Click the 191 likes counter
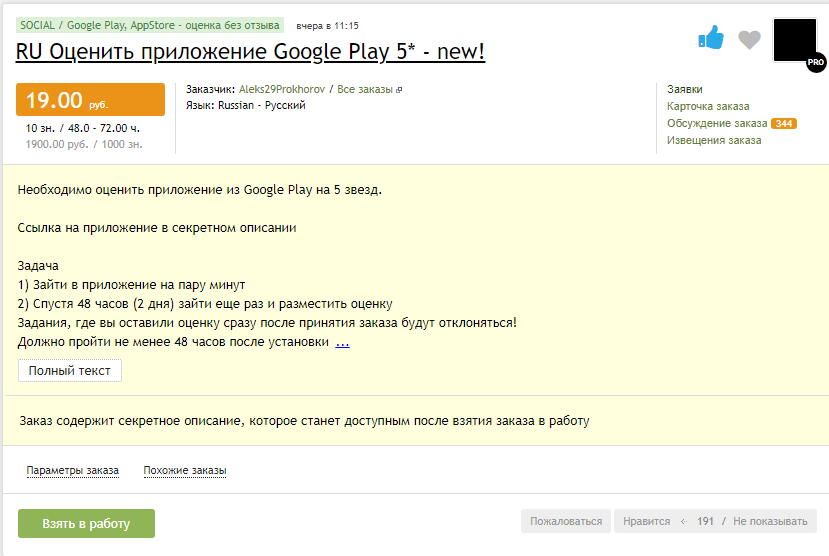 pos(705,521)
